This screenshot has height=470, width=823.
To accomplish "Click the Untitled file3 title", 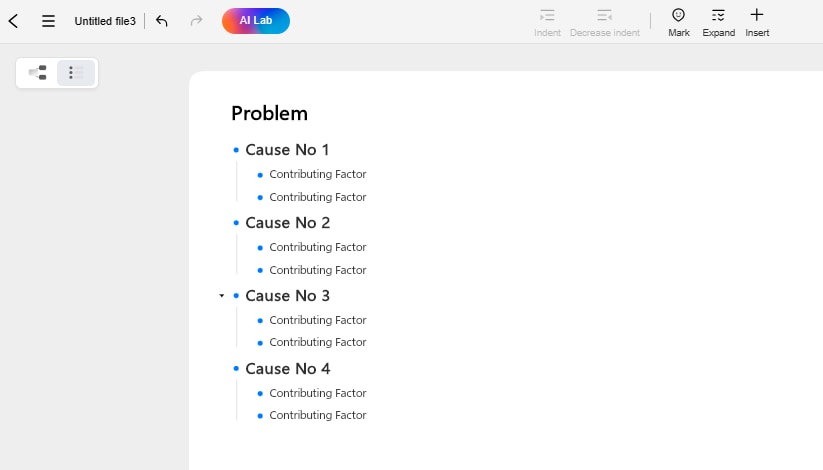I will [105, 21].
